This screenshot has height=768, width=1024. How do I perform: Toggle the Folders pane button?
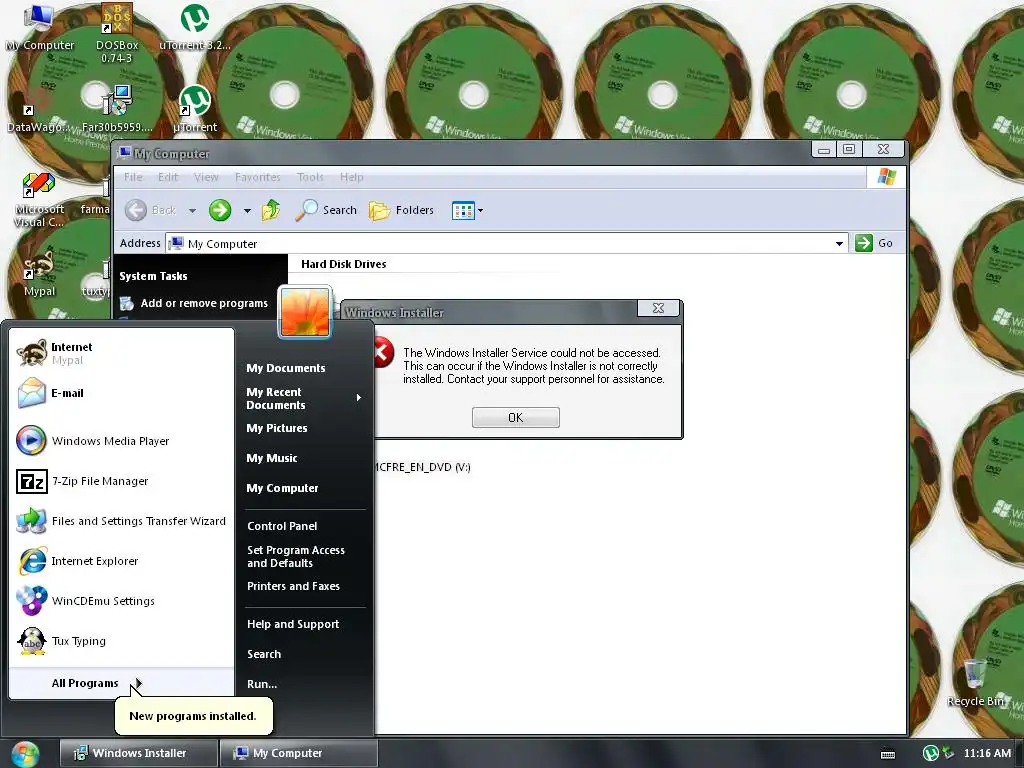tap(401, 210)
